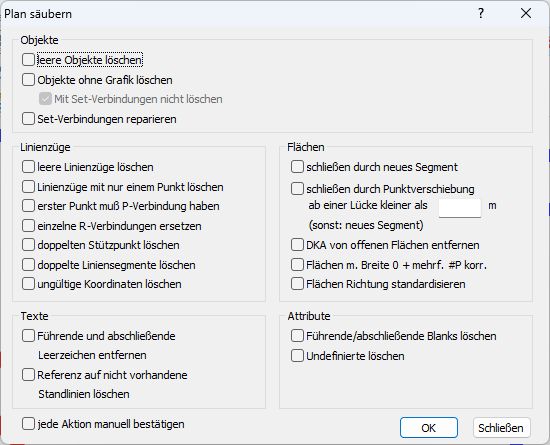Check 'Set-Verbindungen reparieren'
Image resolution: width=550 pixels, height=445 pixels.
coord(28,119)
